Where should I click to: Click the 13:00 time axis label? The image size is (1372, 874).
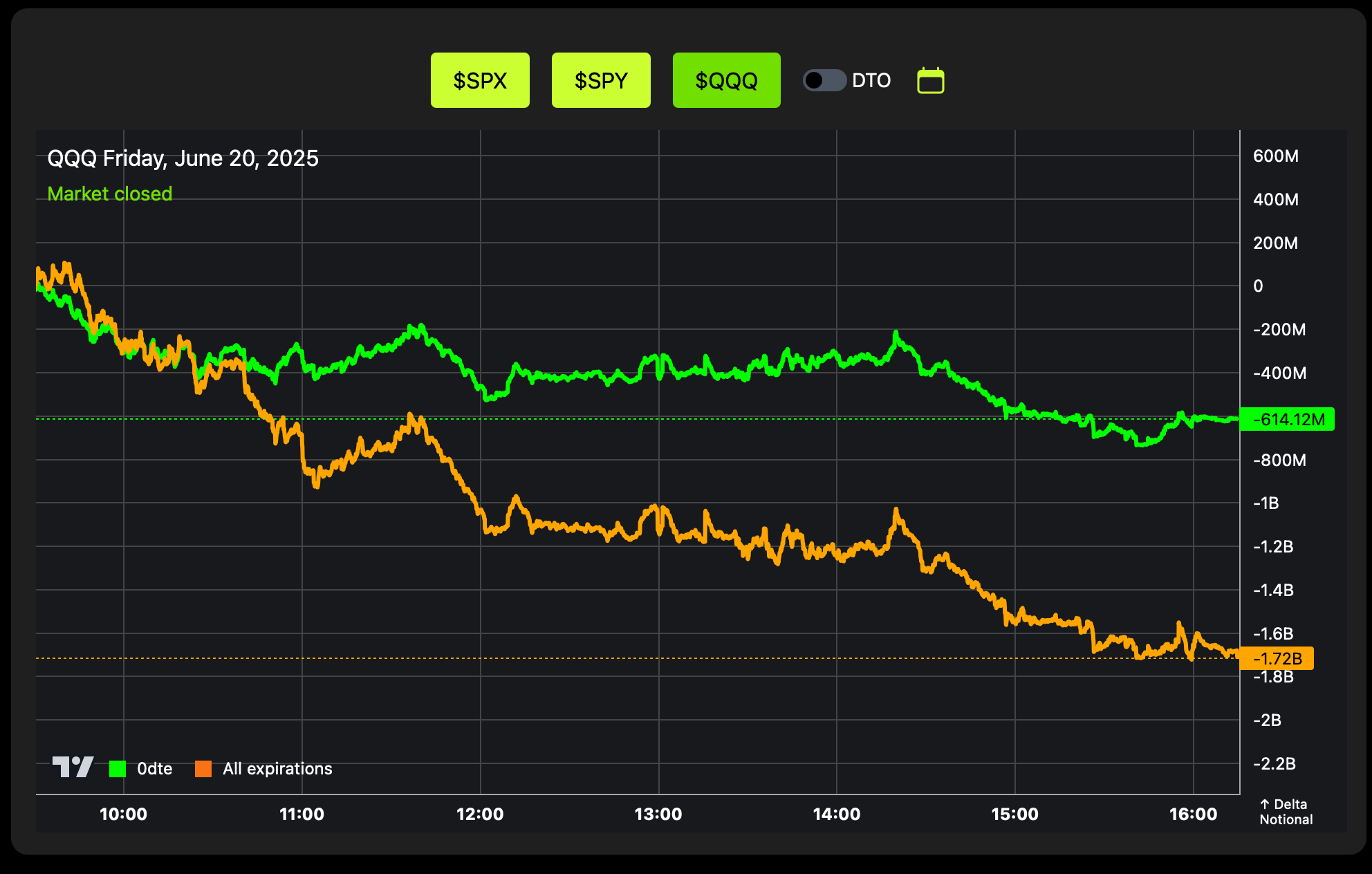[658, 814]
